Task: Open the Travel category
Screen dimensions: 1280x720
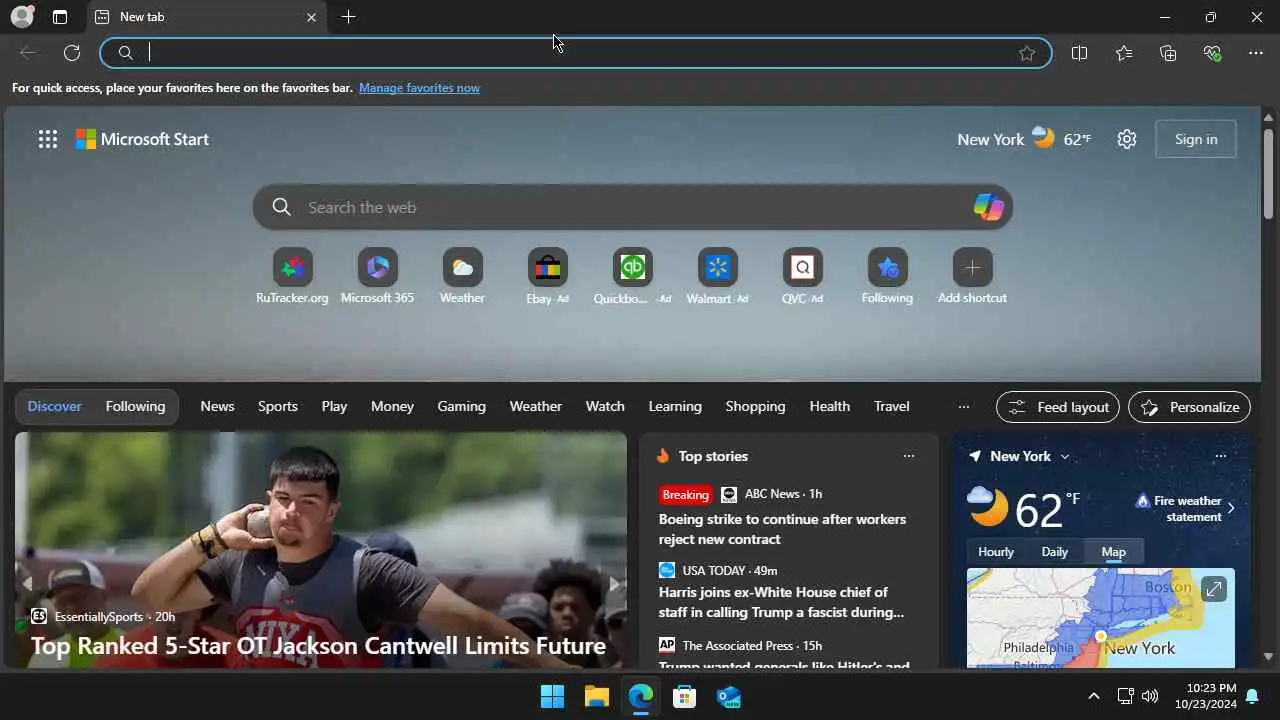Action: (891, 406)
